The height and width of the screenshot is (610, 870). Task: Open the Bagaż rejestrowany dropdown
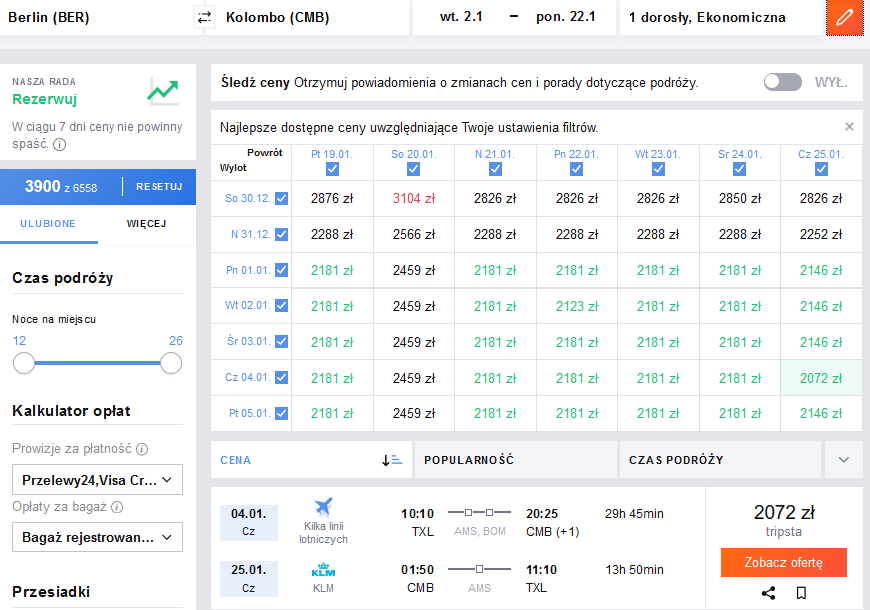pyautogui.click(x=97, y=537)
